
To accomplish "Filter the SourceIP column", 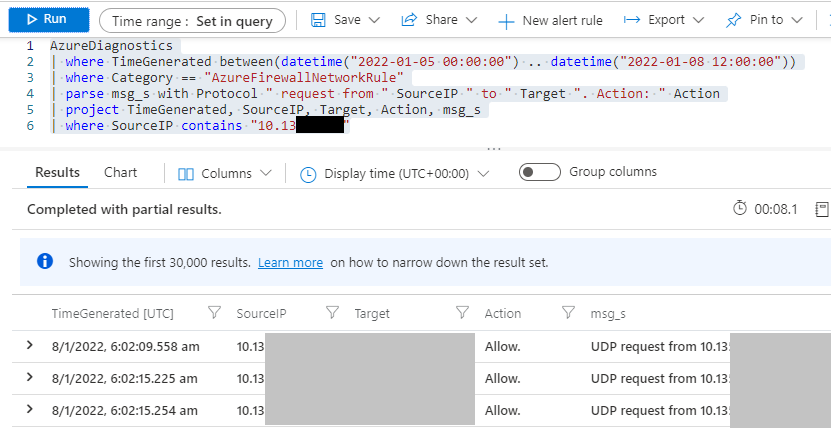I will 332,314.
